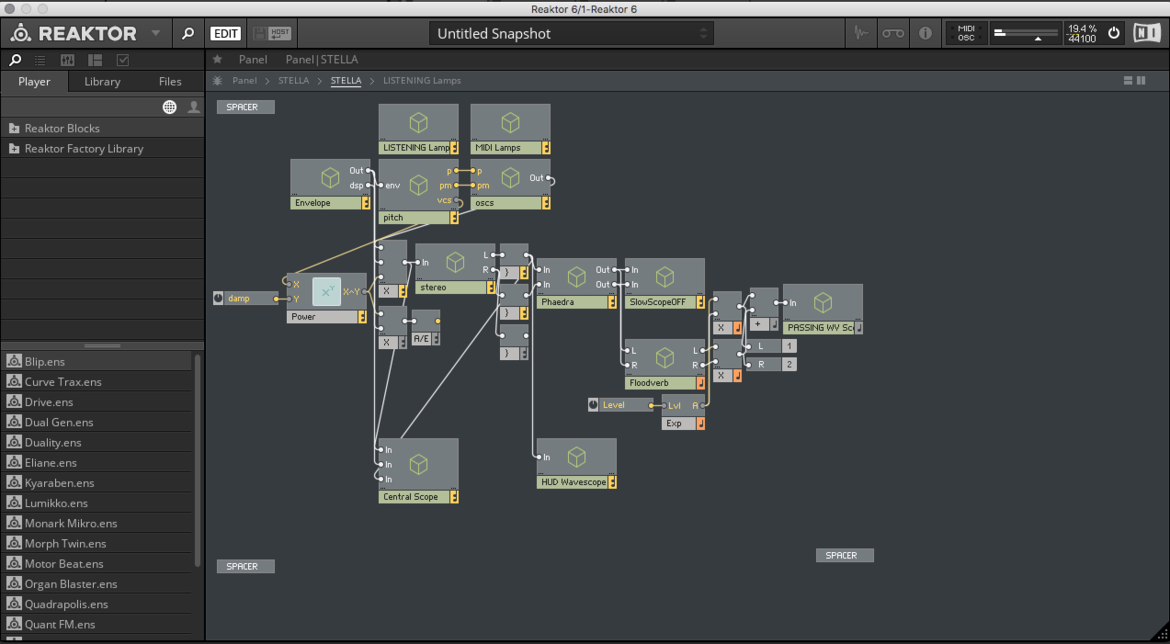Open the Reaktor Factory Library folder
1170x644 pixels.
(x=102, y=149)
